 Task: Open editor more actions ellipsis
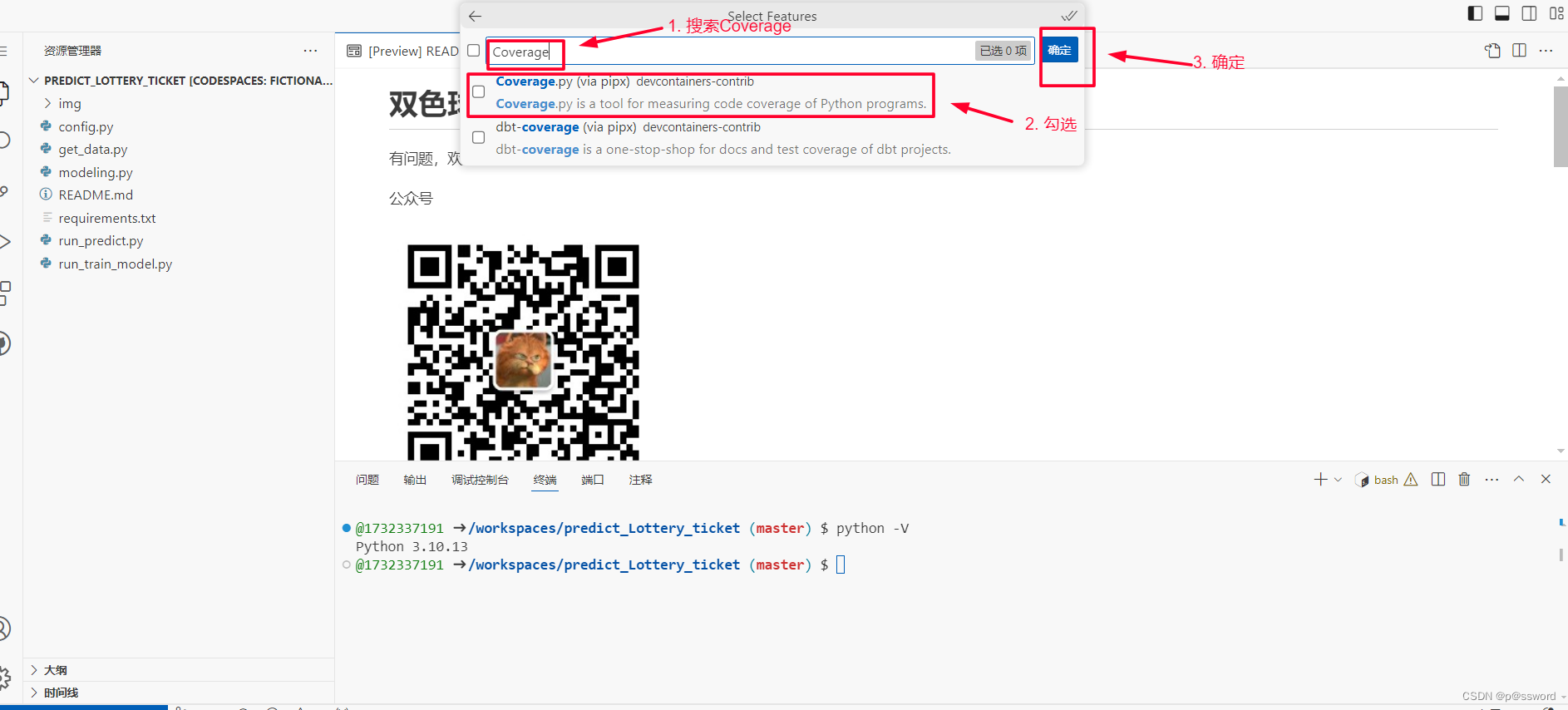1546,51
